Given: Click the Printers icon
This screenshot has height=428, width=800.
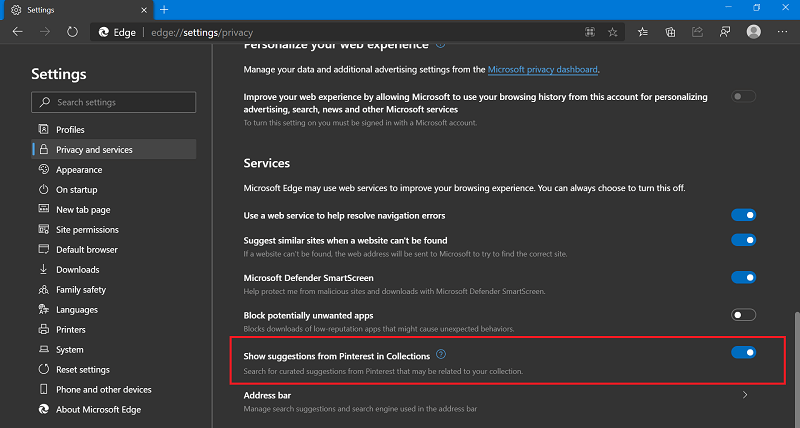Looking at the screenshot, I should click(44, 329).
